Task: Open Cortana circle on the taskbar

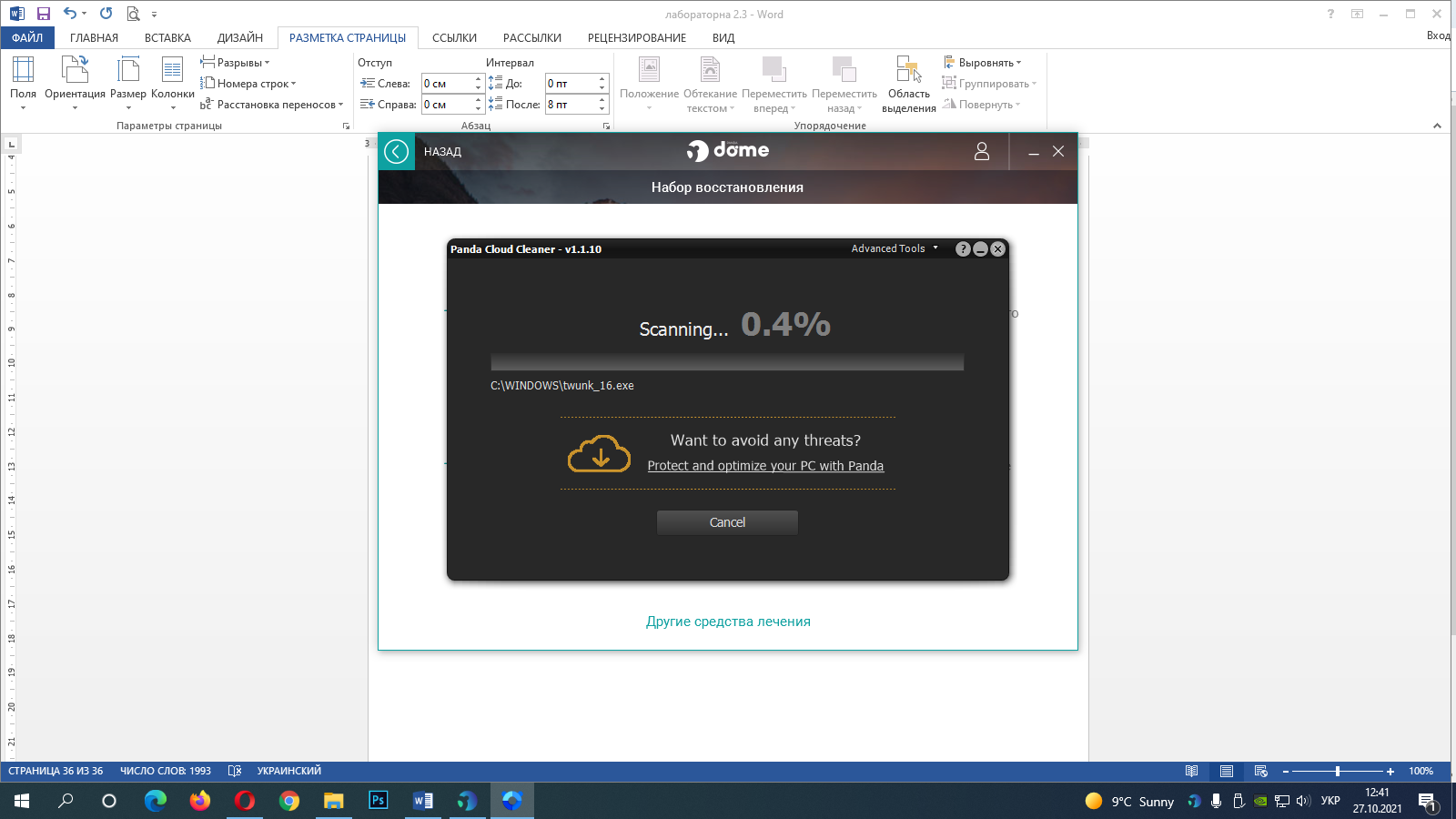Action: click(109, 801)
